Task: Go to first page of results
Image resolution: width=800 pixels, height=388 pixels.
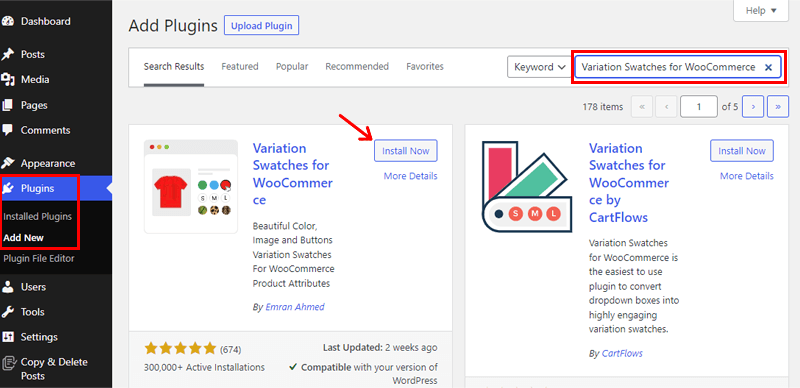Action: (642, 107)
